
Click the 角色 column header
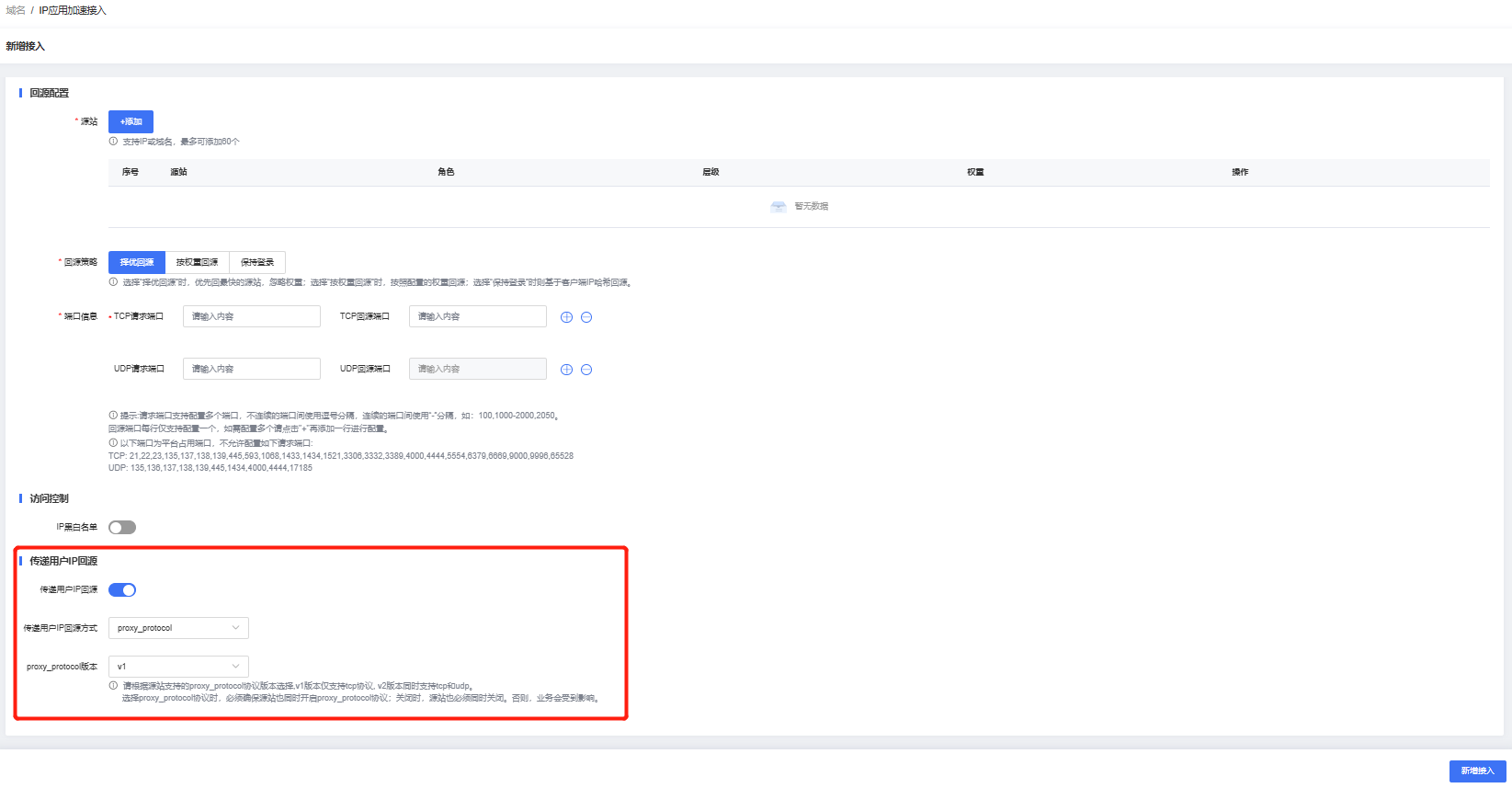446,172
